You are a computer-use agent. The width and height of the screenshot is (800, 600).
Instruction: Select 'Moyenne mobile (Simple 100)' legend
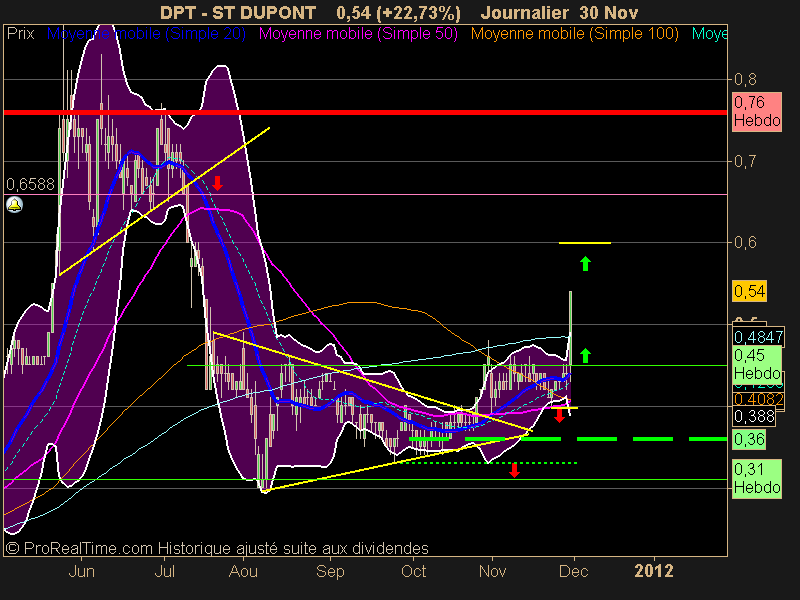tap(574, 34)
